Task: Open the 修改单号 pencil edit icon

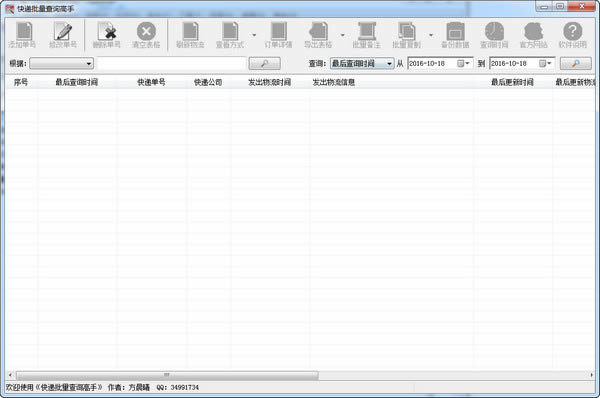Action: pos(63,35)
